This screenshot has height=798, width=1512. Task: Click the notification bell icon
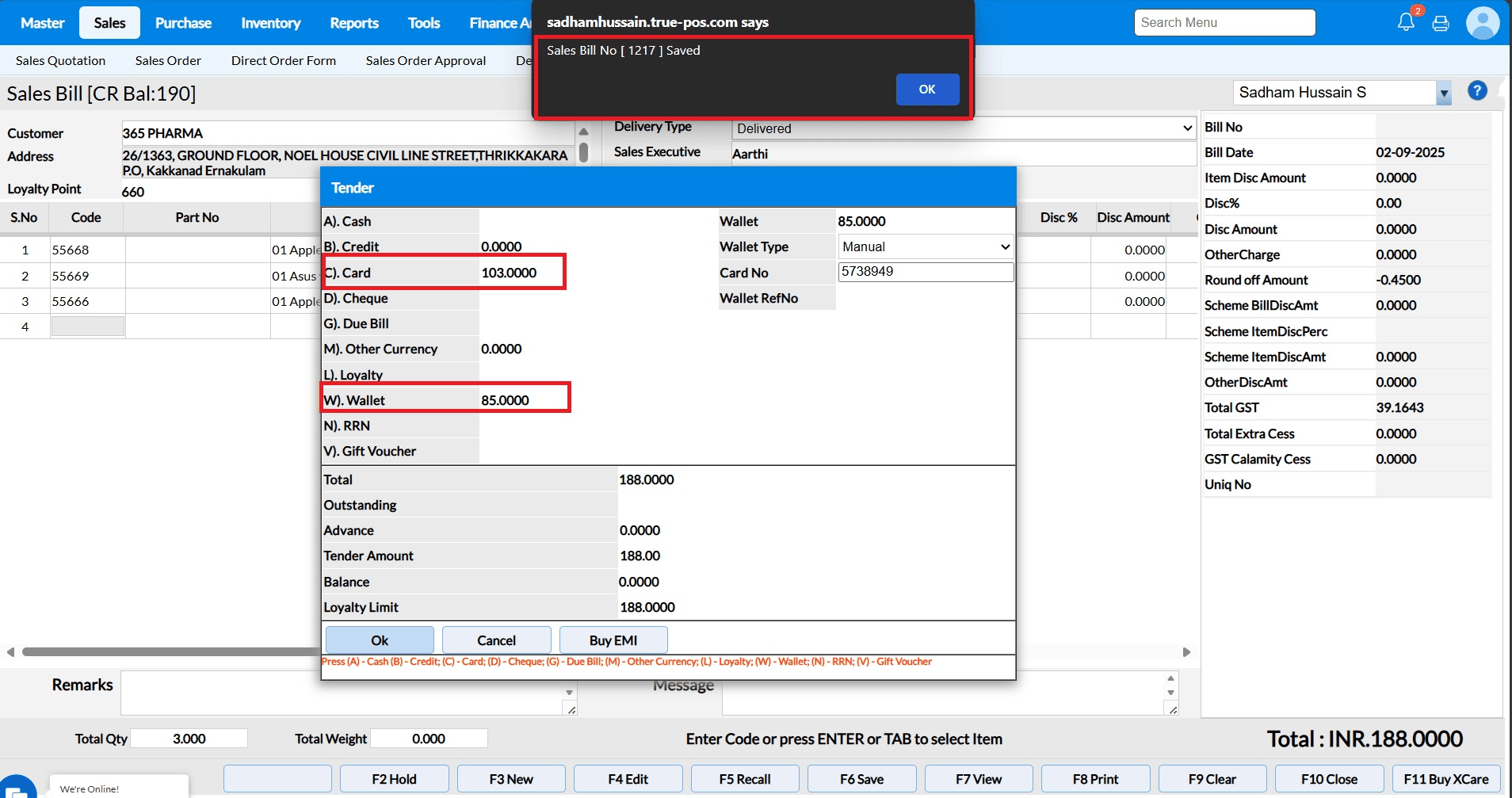(1406, 22)
